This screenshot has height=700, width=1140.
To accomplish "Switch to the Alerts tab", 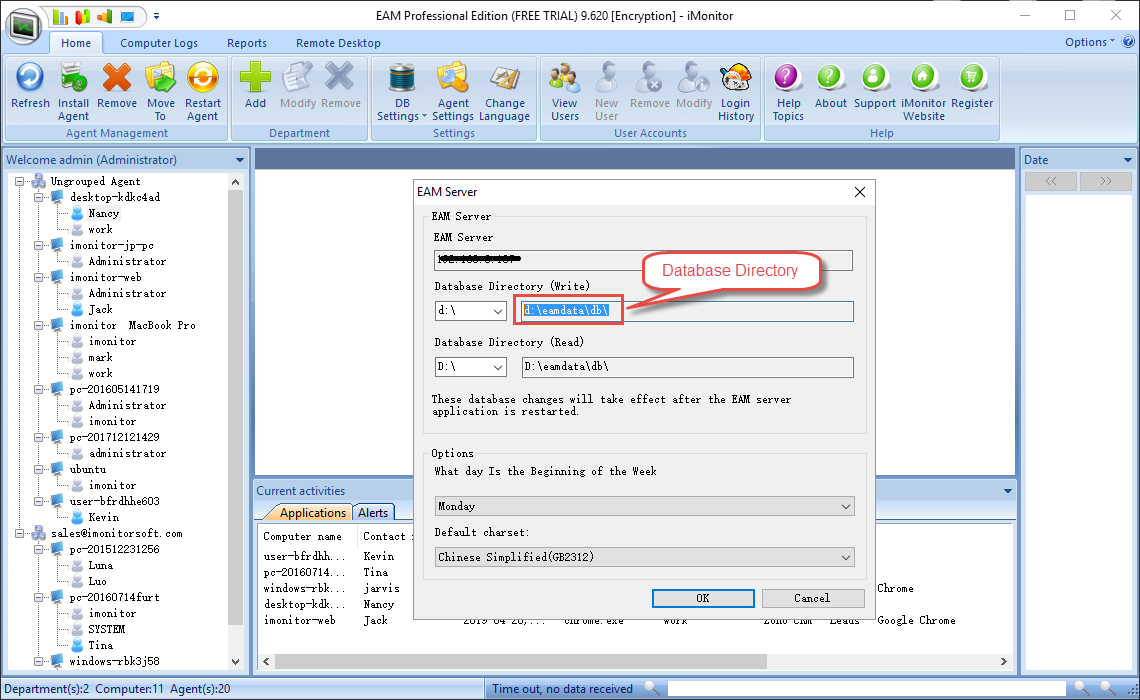I will [373, 512].
